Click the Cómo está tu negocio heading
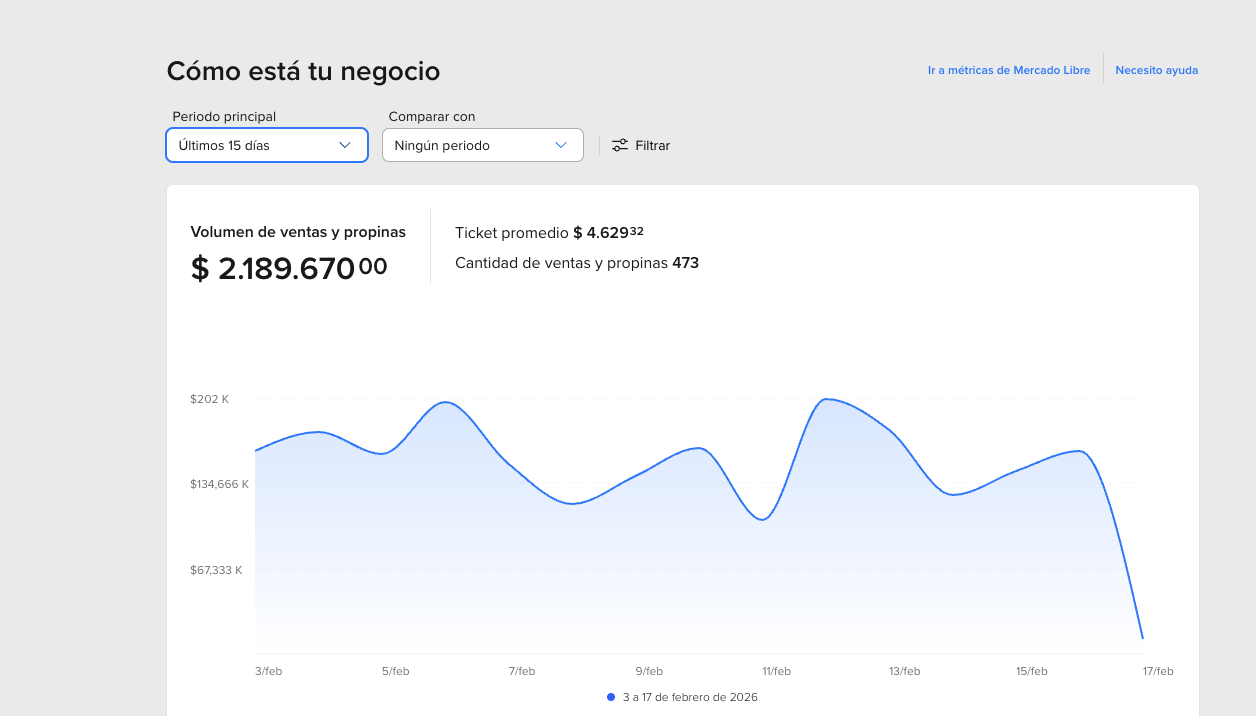 [x=303, y=71]
